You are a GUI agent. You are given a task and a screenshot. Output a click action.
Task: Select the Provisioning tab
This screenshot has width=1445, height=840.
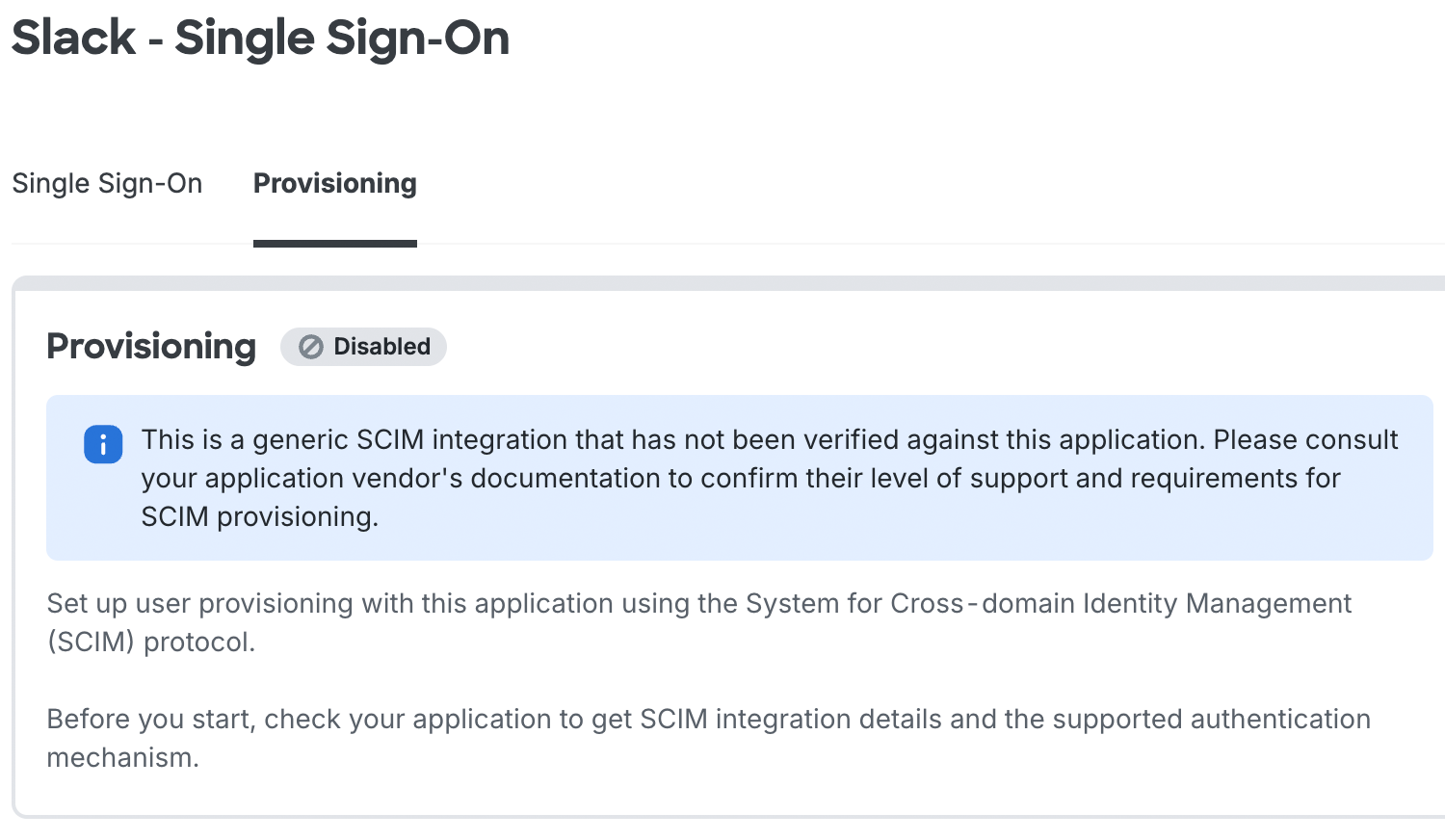(x=334, y=183)
